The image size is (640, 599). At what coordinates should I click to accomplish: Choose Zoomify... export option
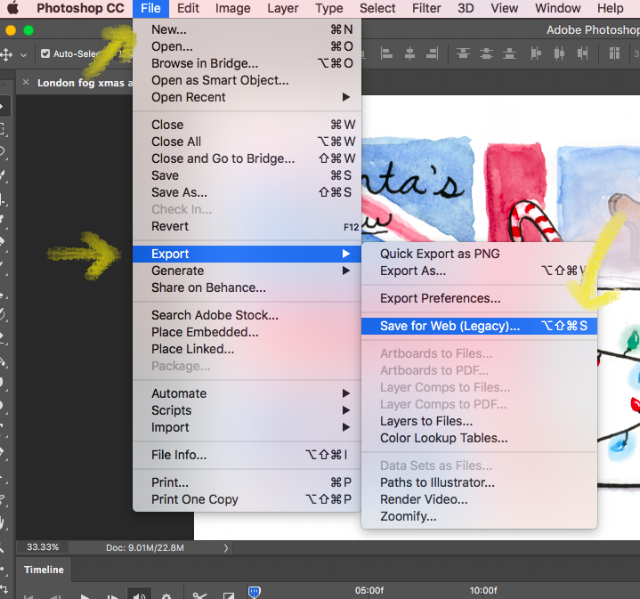pyautogui.click(x=479, y=516)
